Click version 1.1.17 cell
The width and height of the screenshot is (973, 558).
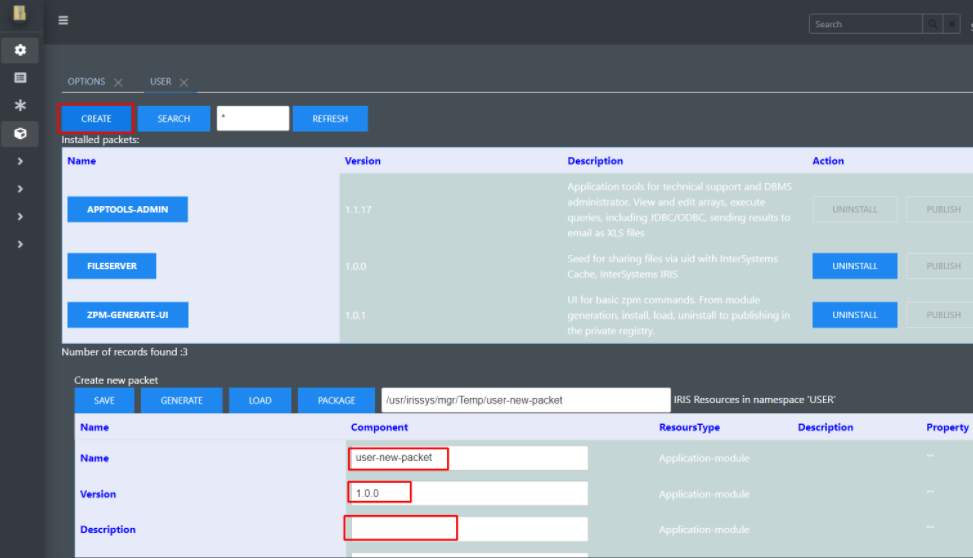point(358,210)
